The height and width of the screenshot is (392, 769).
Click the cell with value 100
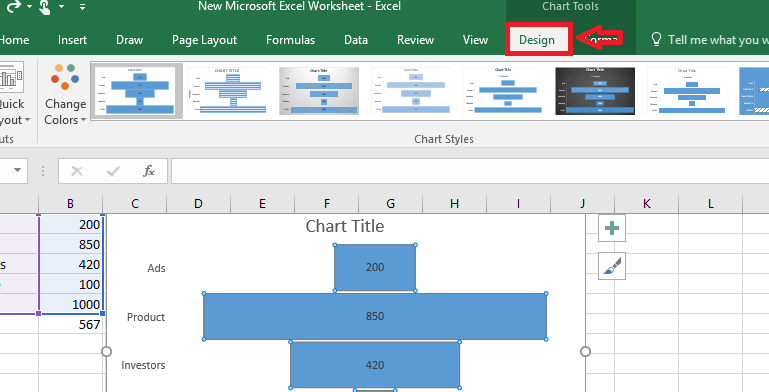[x=71, y=285]
